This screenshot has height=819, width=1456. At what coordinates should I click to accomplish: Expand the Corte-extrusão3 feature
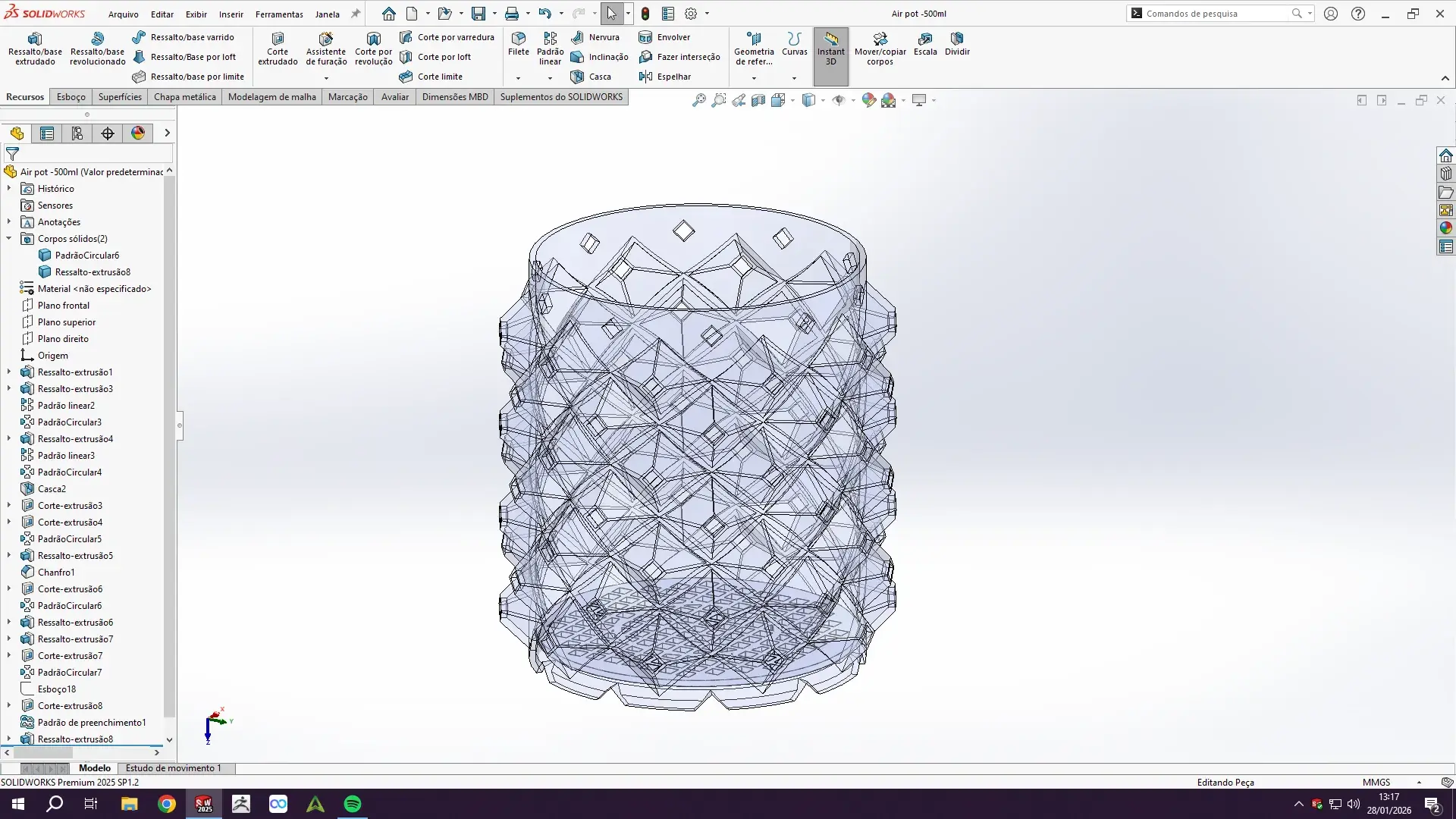click(9, 505)
